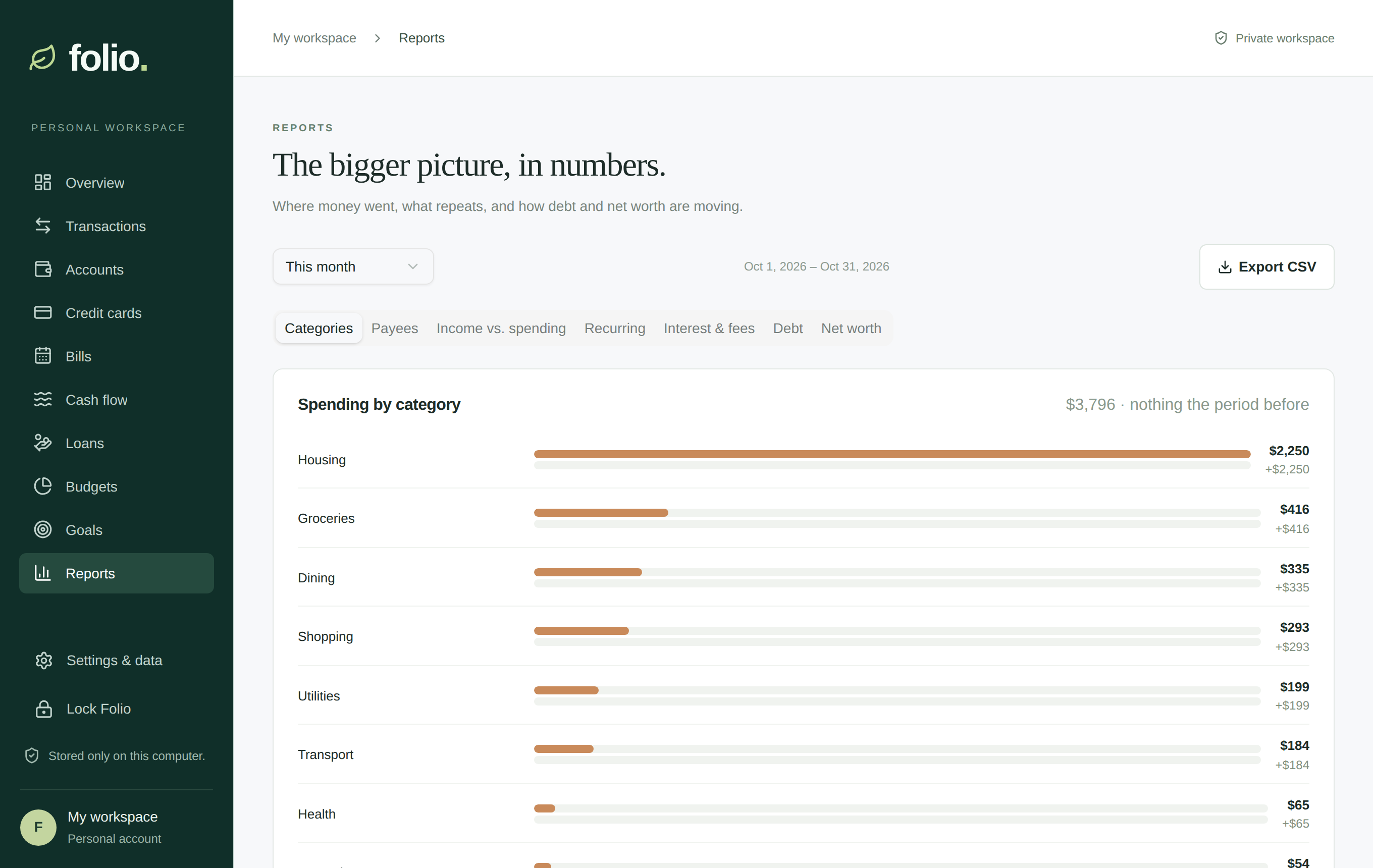Image resolution: width=1373 pixels, height=868 pixels.
Task: Click the shield icon by Stored only on this computer
Action: pyautogui.click(x=32, y=755)
